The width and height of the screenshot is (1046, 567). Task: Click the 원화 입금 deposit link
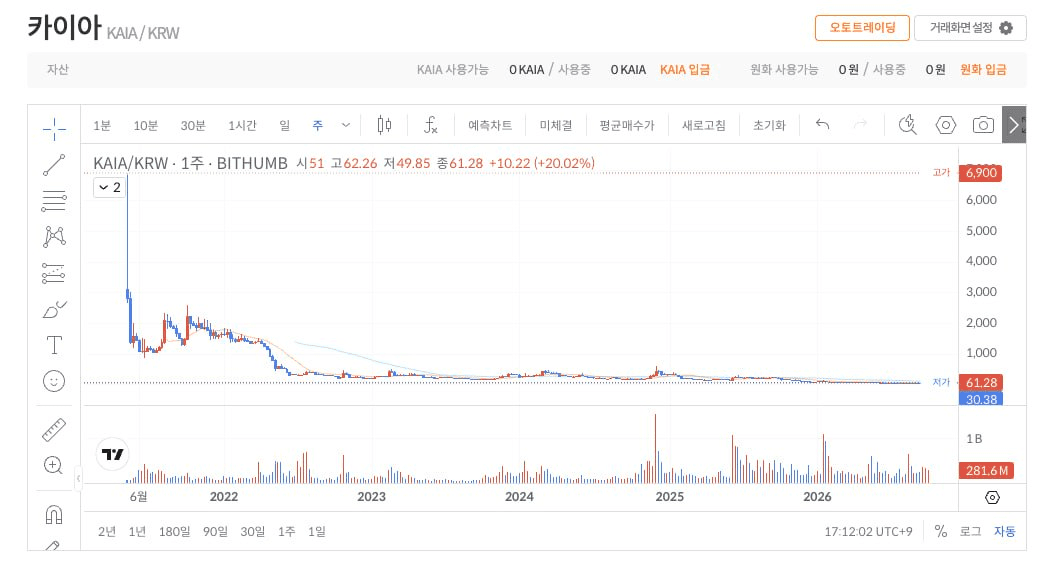(x=983, y=69)
